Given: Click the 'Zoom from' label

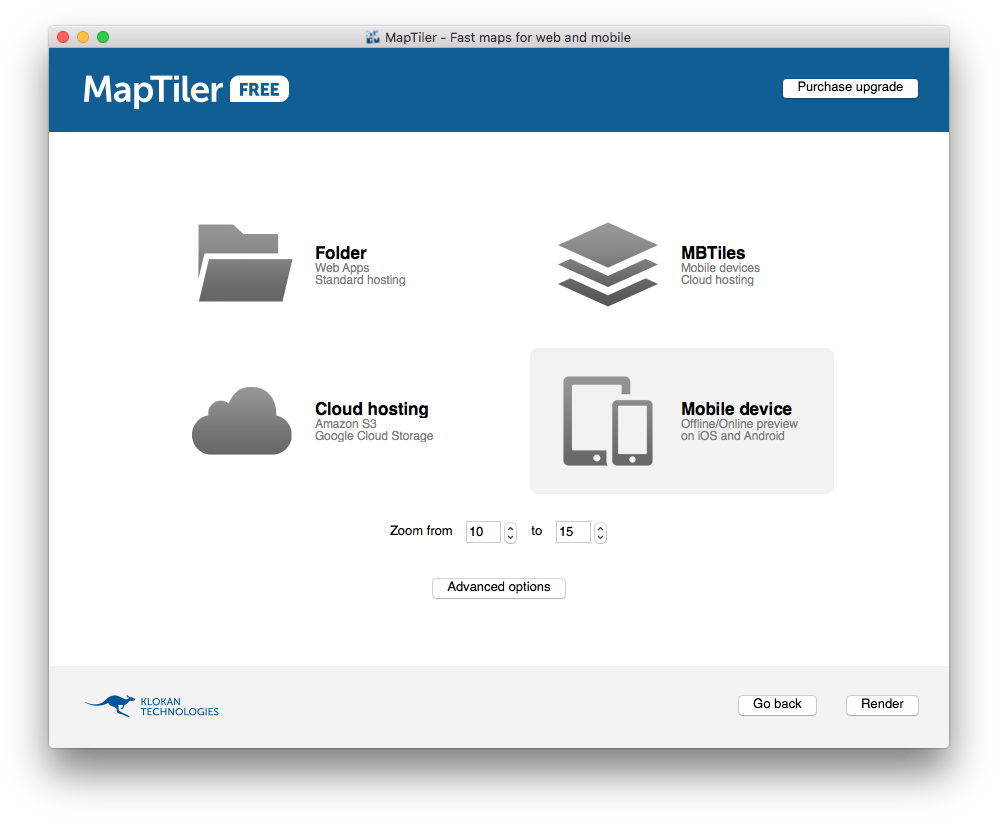Looking at the screenshot, I should coord(421,531).
